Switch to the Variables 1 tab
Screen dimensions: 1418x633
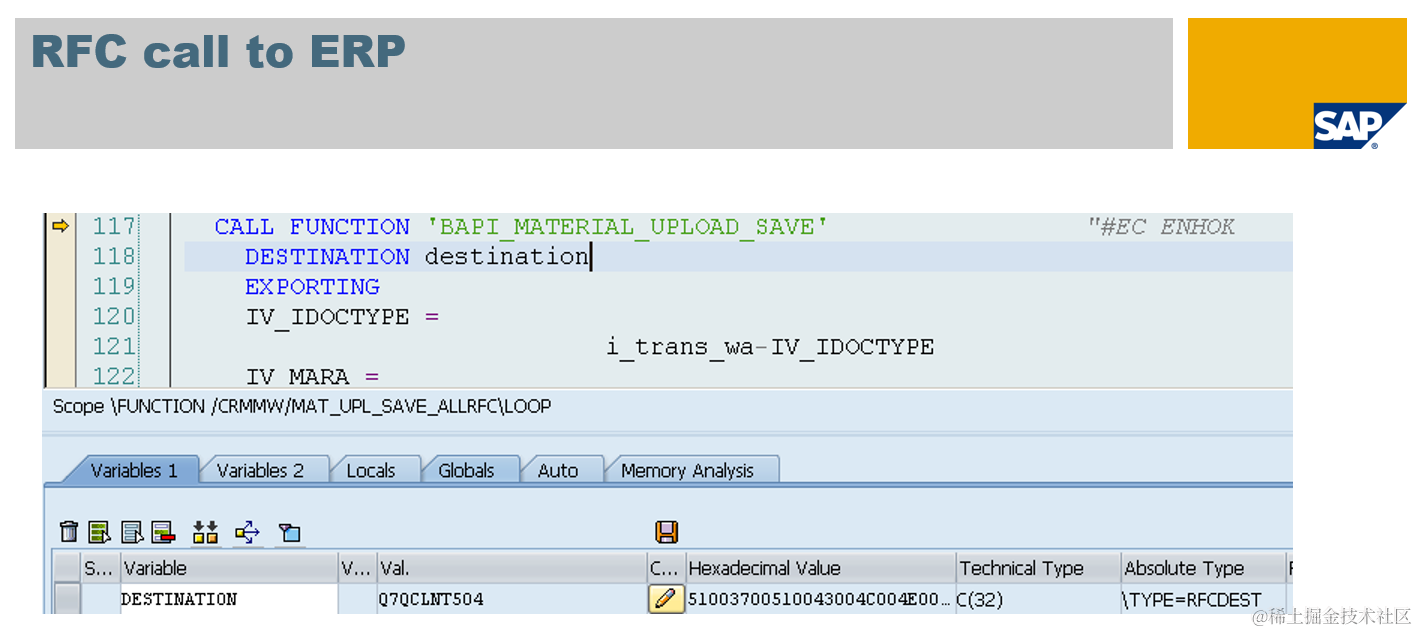tap(133, 470)
